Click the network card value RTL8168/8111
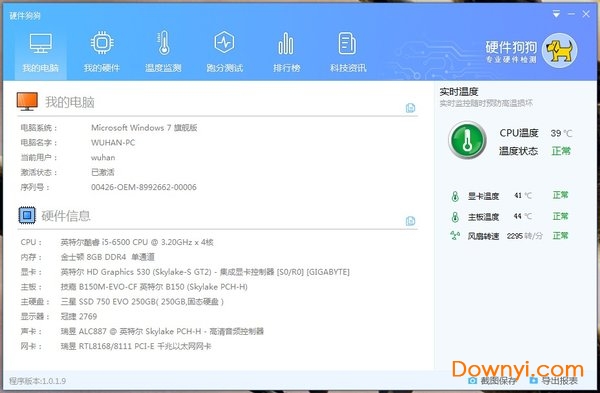The width and height of the screenshot is (600, 393). 136,346
